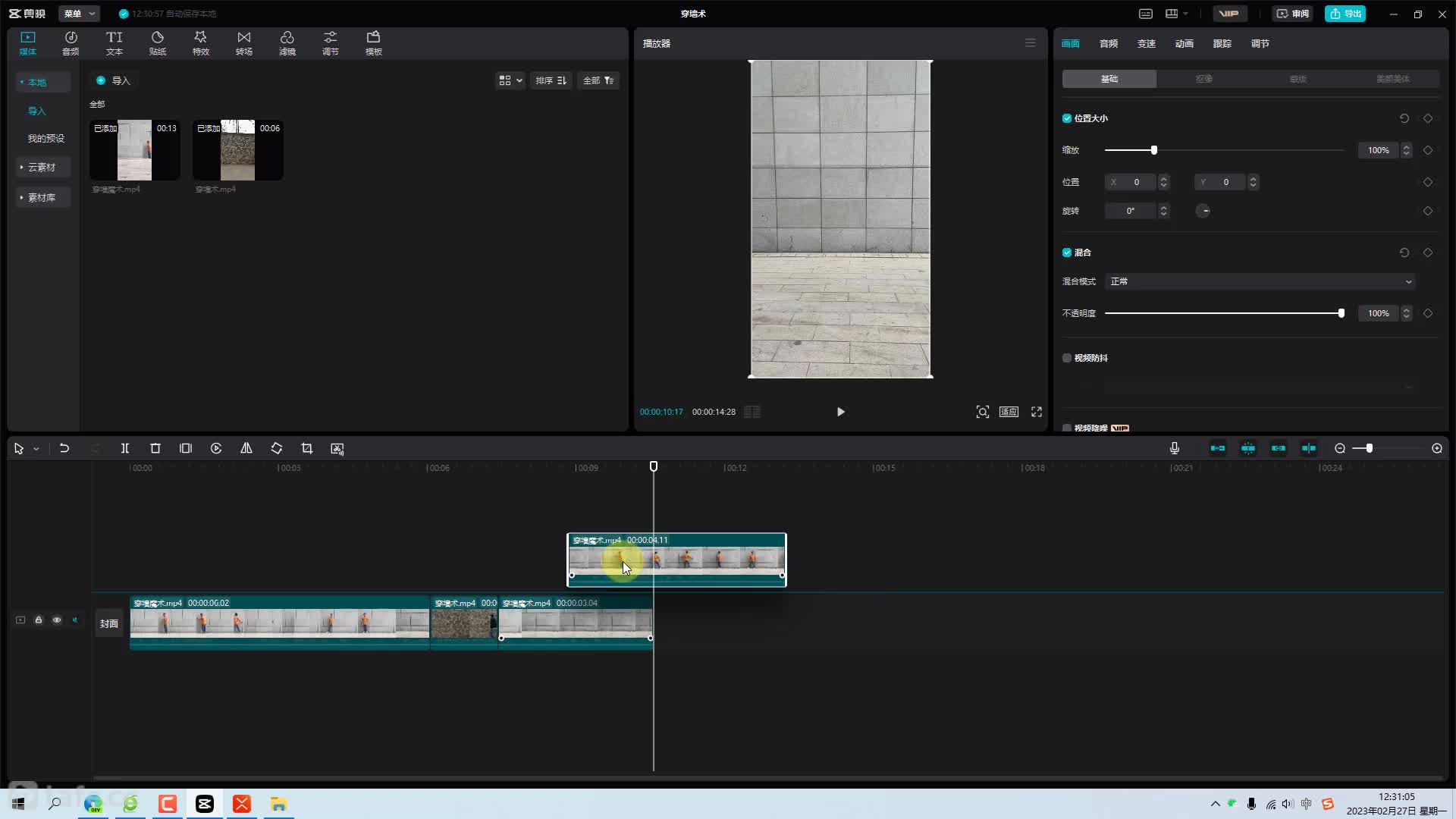1456x819 pixels.
Task: Add keyframe for 缩放 scale
Action: (1428, 150)
